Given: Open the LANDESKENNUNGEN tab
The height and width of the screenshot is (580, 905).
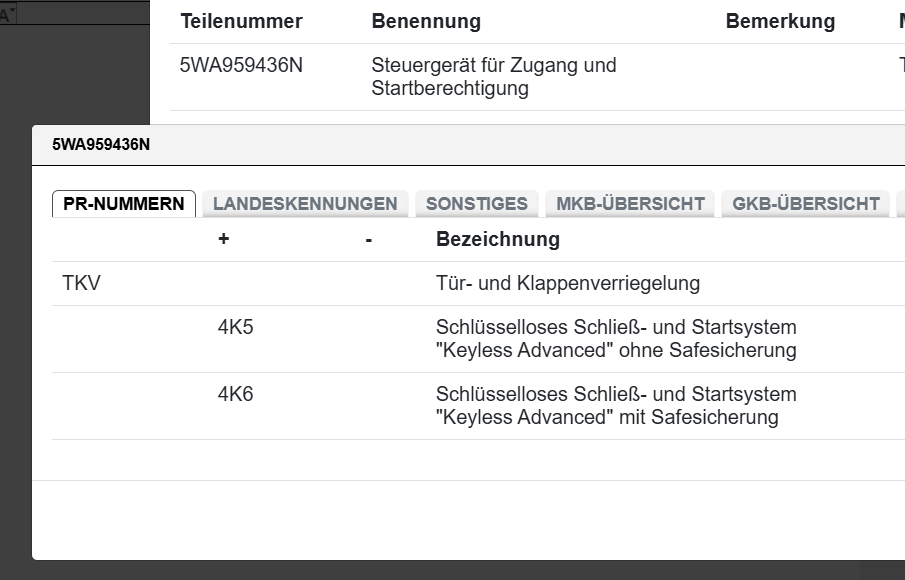Looking at the screenshot, I should [305, 204].
